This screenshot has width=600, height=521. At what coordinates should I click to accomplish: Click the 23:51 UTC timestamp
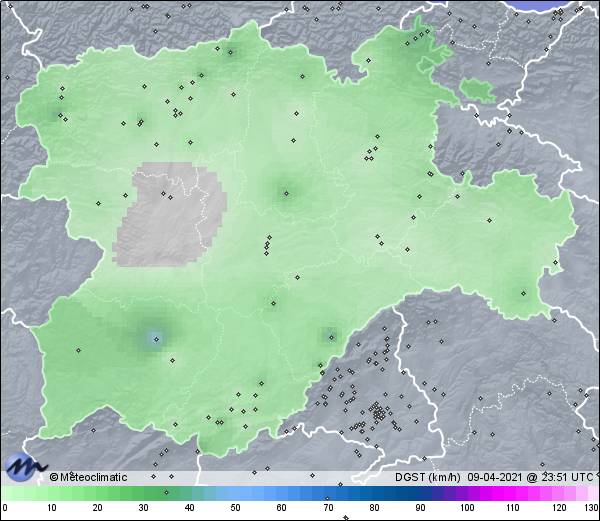[x=566, y=477]
